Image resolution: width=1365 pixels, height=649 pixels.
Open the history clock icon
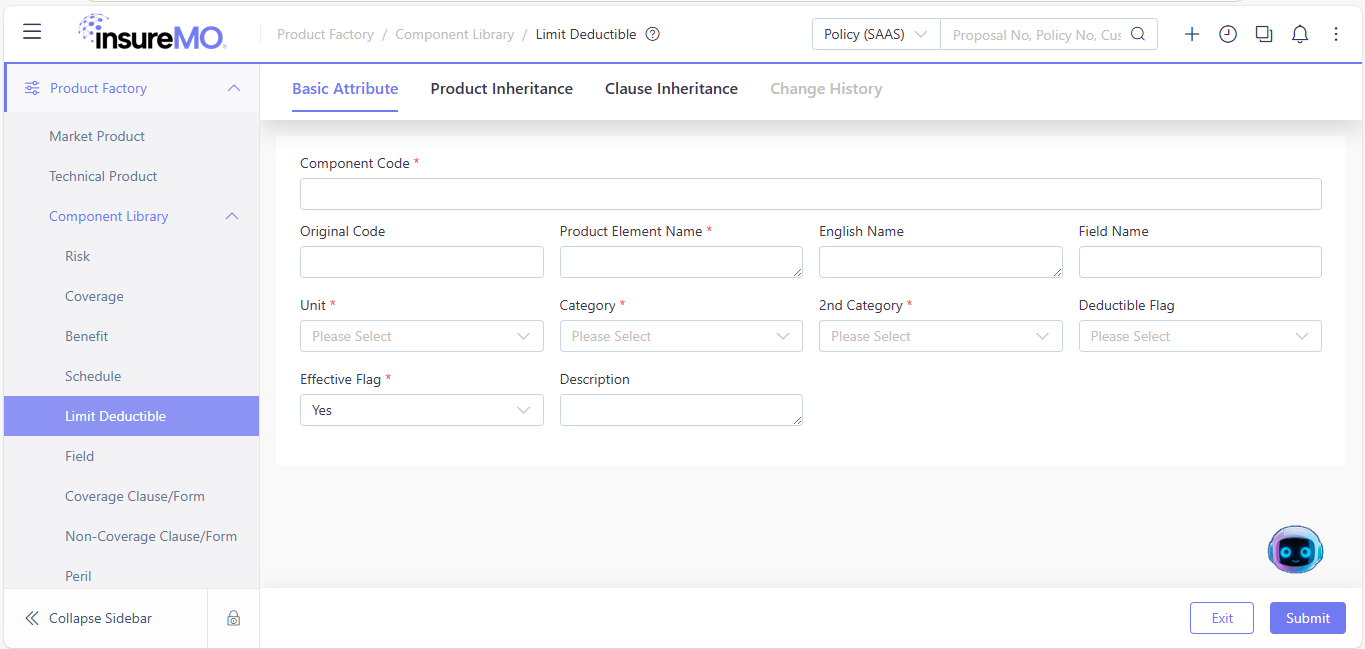(1228, 34)
